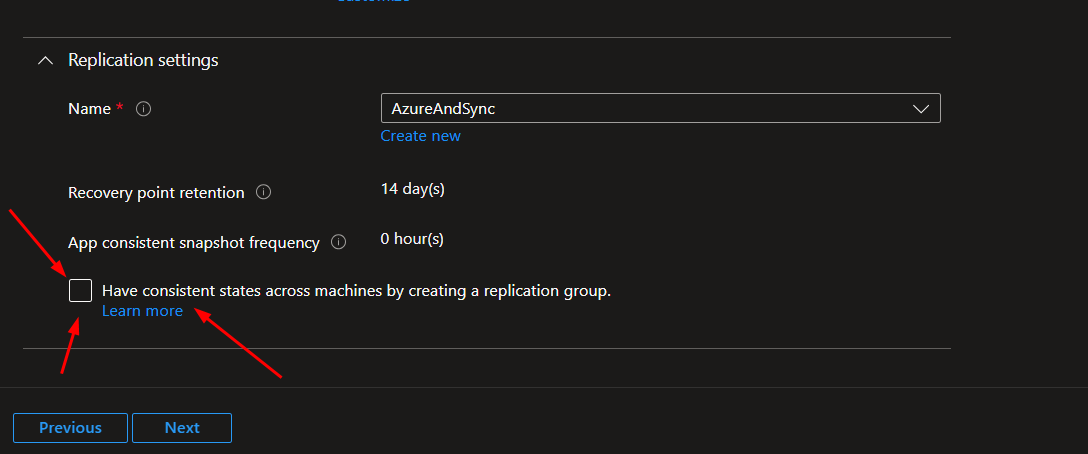Screen dimensions: 1088x454
Task: Show info tooltip for Name field
Action: tap(144, 109)
